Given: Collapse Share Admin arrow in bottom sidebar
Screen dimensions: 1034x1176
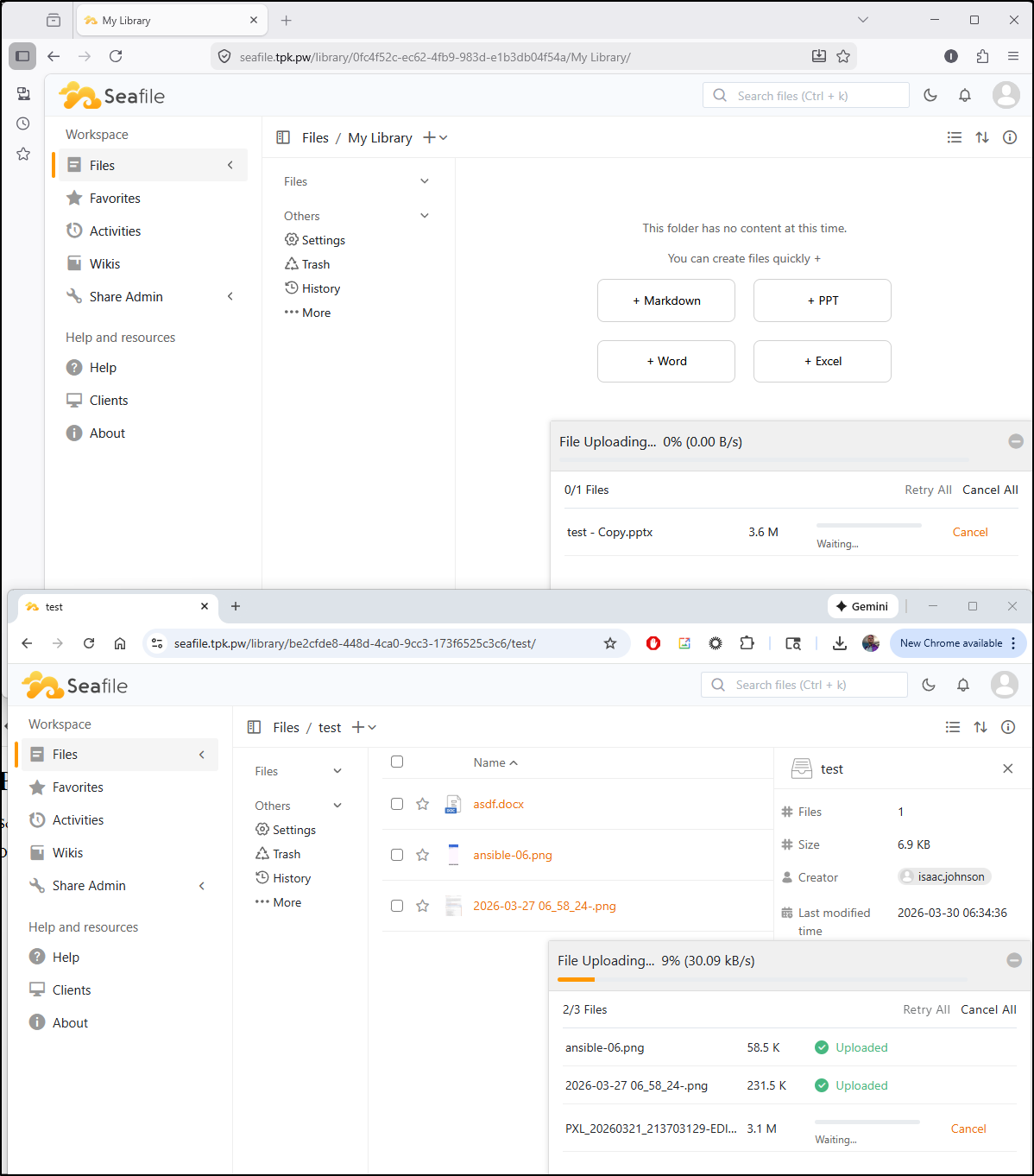Looking at the screenshot, I should 202,886.
